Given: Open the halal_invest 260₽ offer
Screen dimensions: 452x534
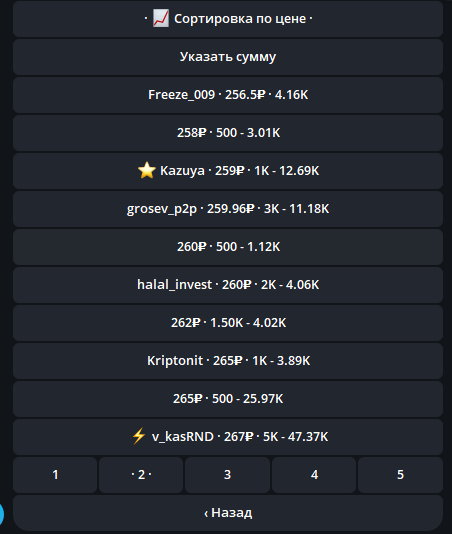Looking at the screenshot, I should [x=228, y=285].
